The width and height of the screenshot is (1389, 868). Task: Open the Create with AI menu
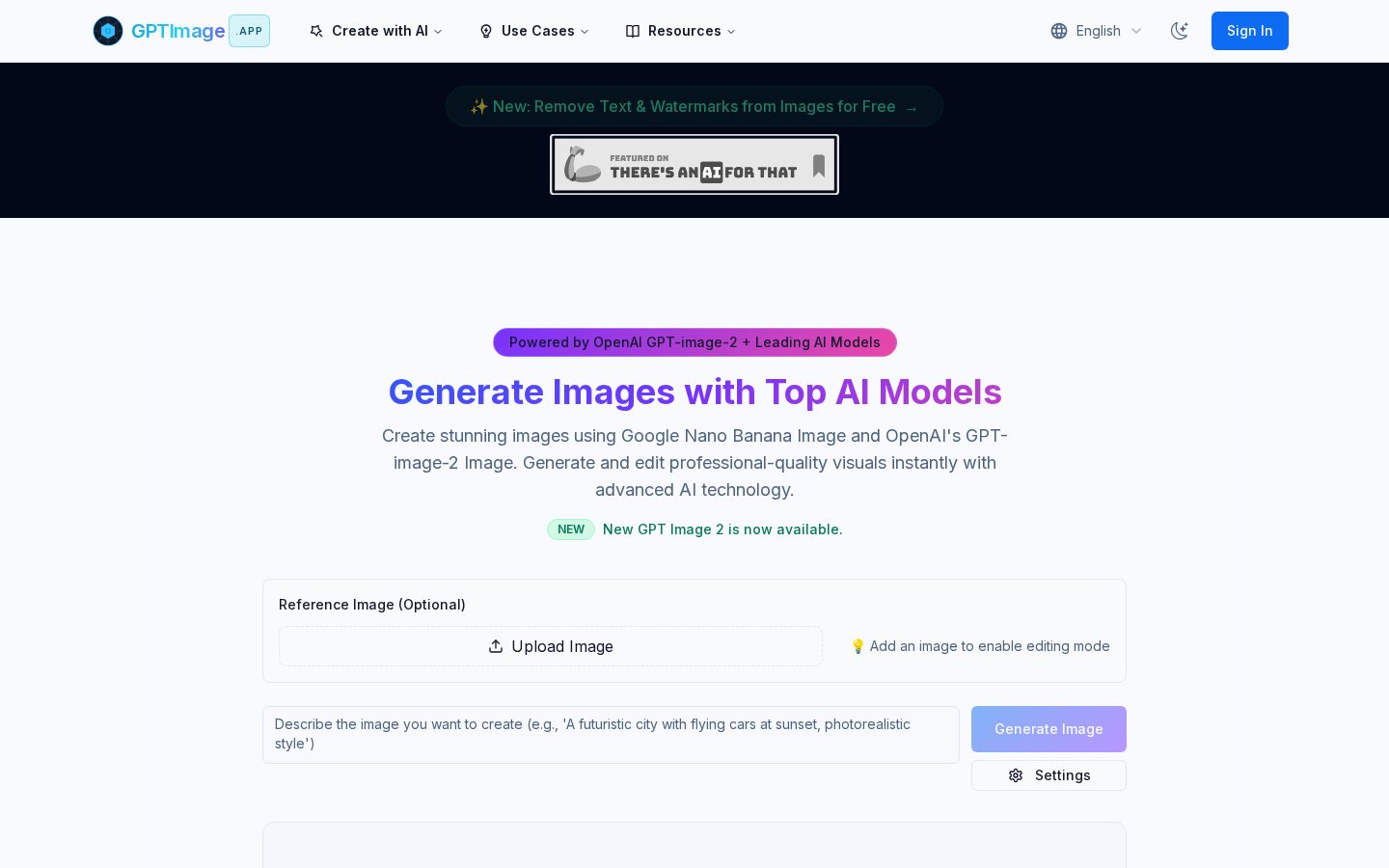click(x=376, y=31)
